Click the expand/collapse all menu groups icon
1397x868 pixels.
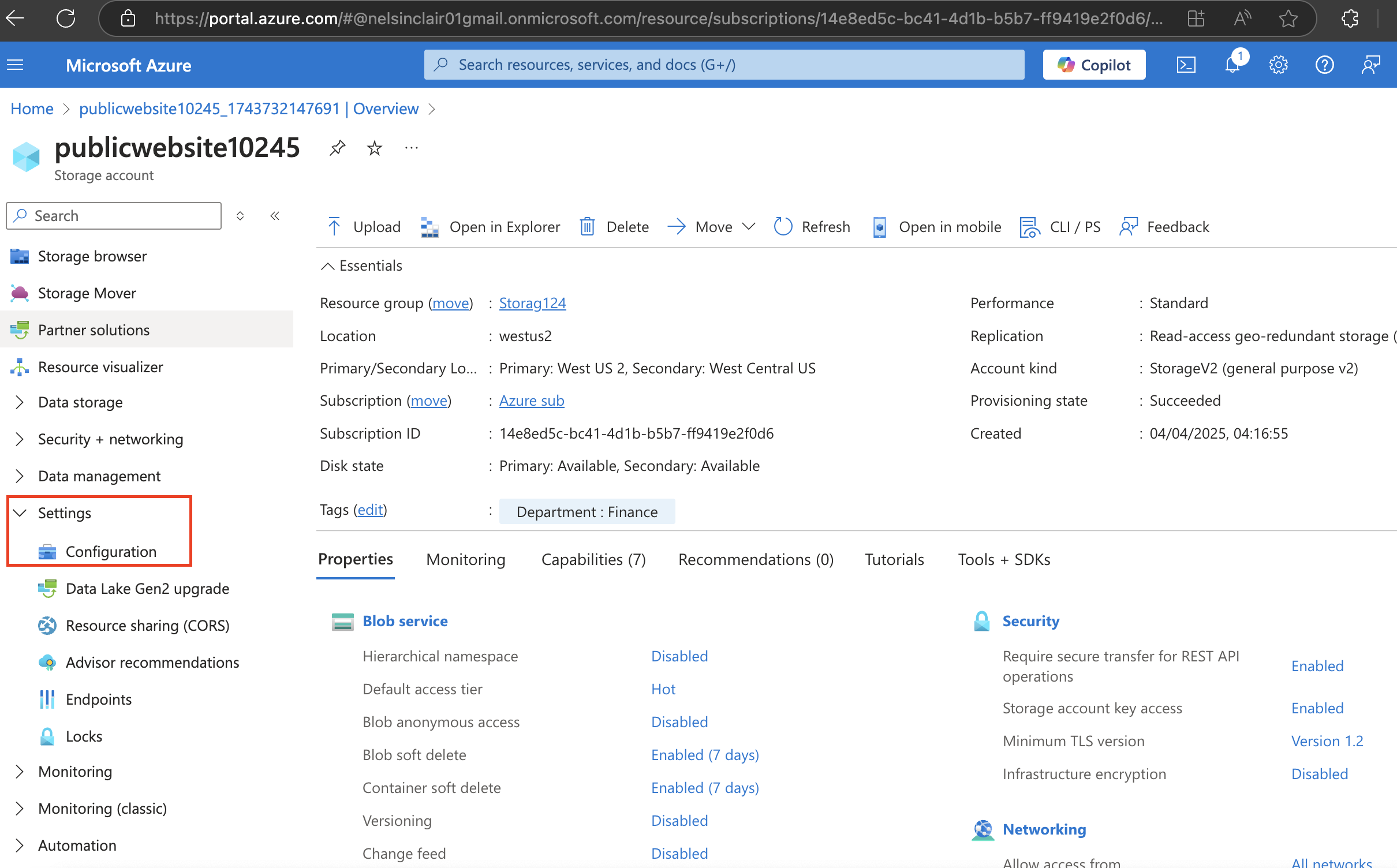point(240,216)
